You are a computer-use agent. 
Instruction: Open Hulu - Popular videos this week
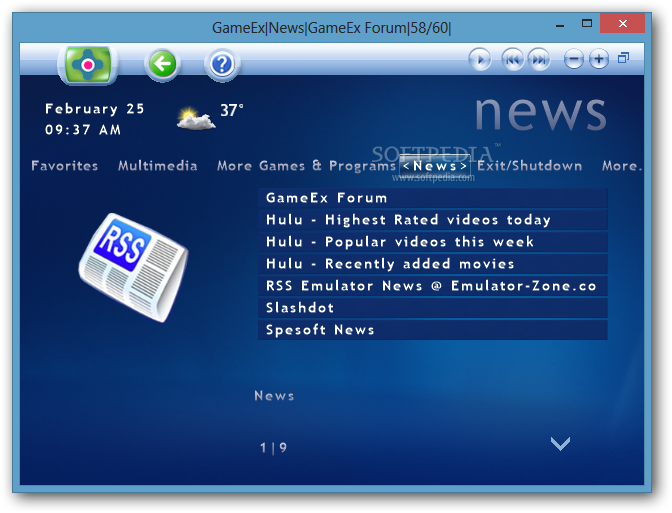click(x=432, y=242)
